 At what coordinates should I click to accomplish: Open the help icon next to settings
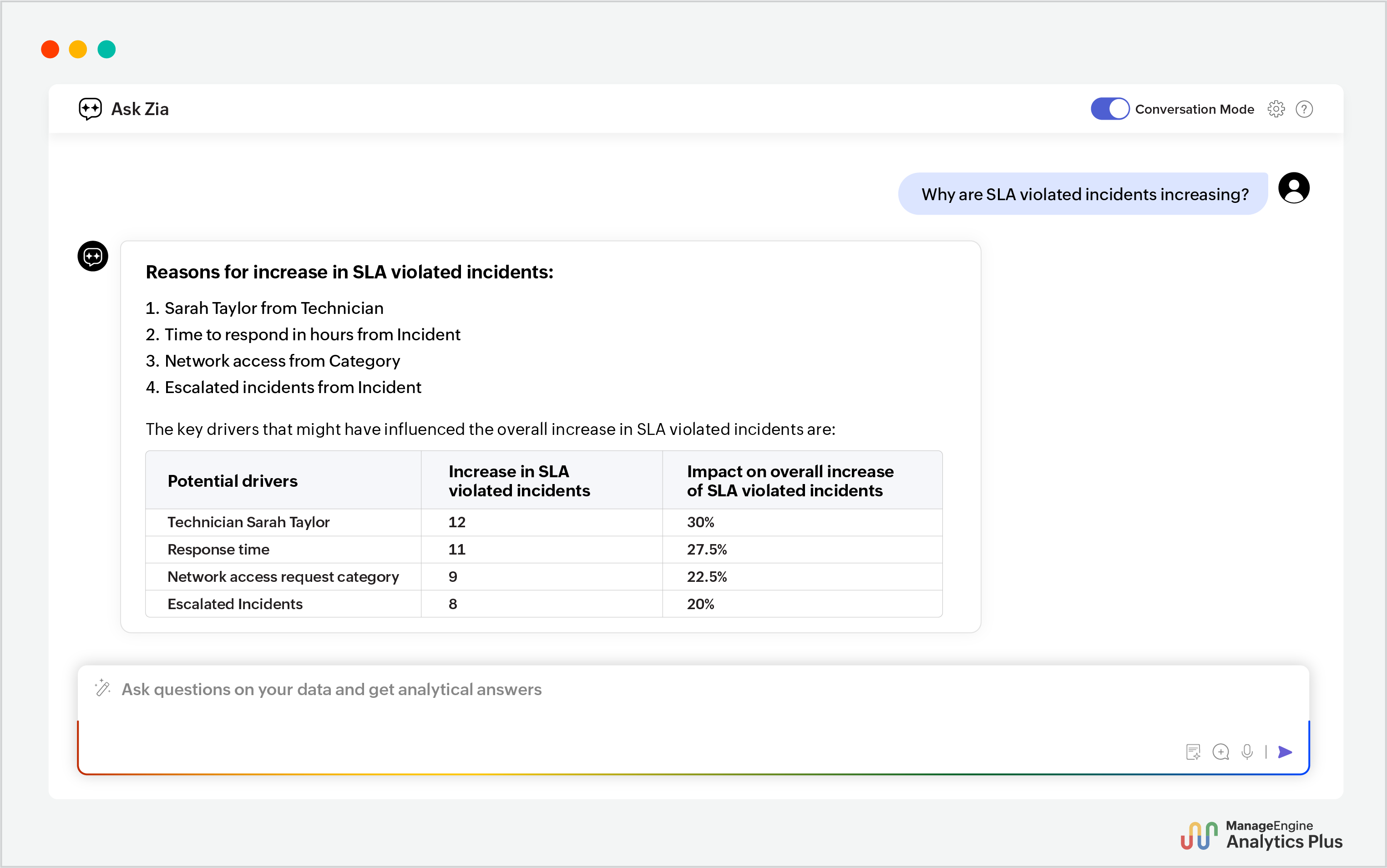pos(1304,109)
